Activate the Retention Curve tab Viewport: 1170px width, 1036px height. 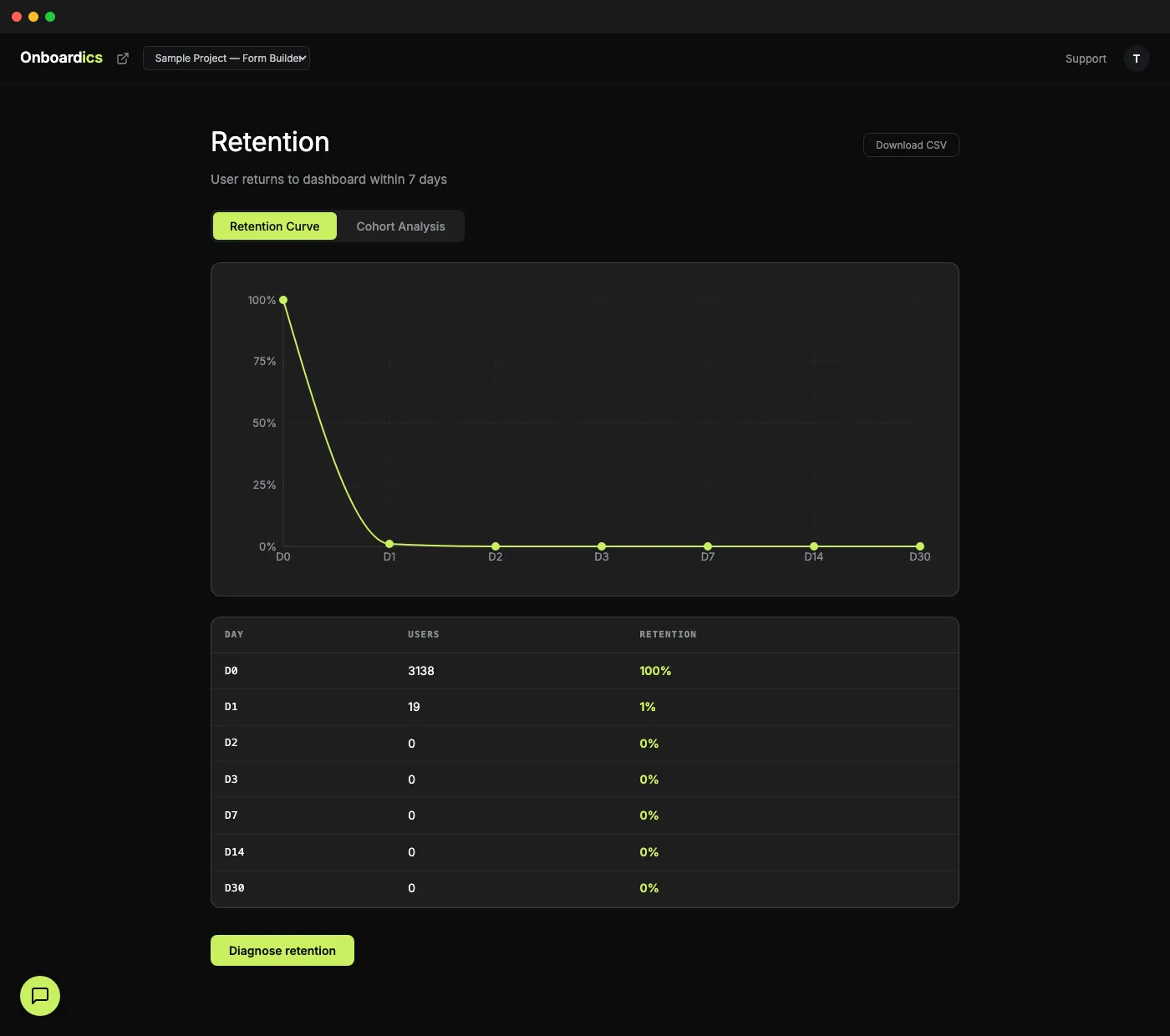(x=274, y=226)
